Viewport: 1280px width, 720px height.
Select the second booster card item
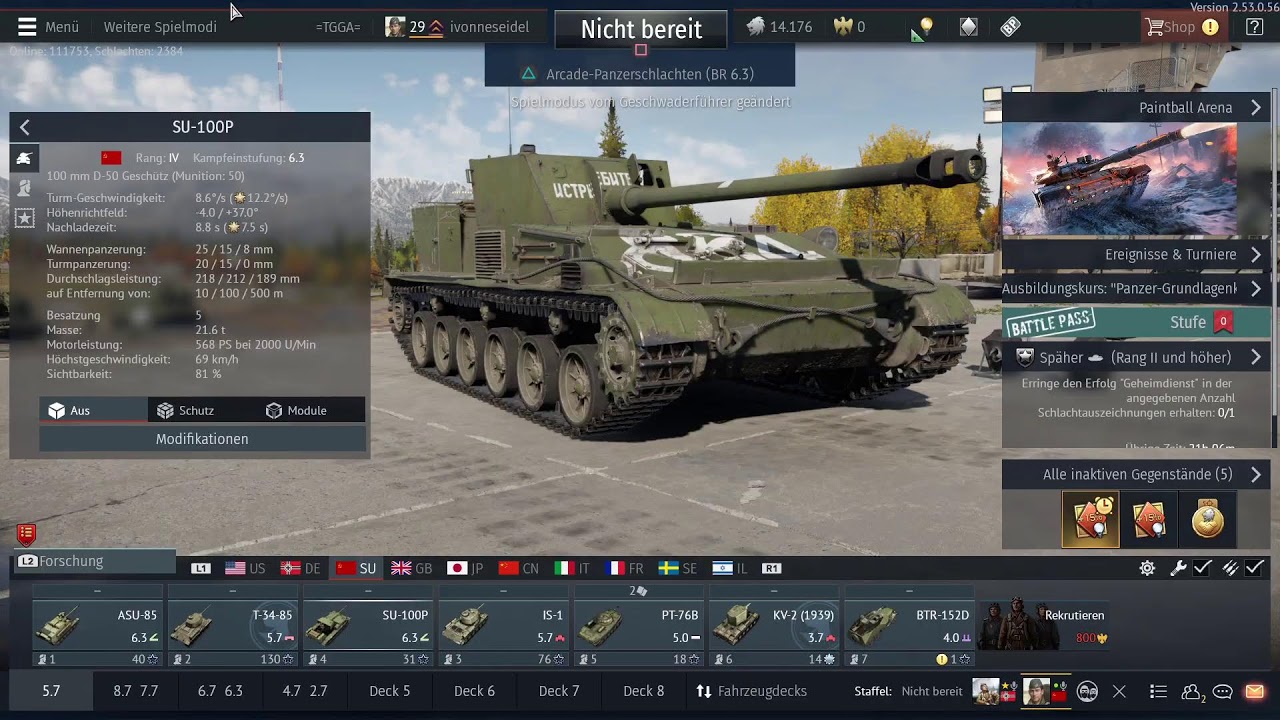1149,519
